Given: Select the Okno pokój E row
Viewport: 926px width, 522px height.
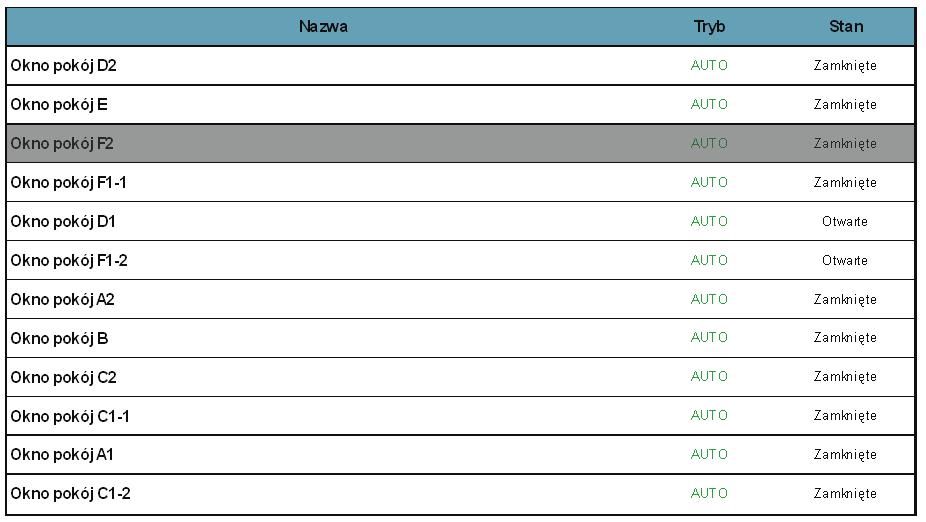Looking at the screenshot, I should click(461, 105).
